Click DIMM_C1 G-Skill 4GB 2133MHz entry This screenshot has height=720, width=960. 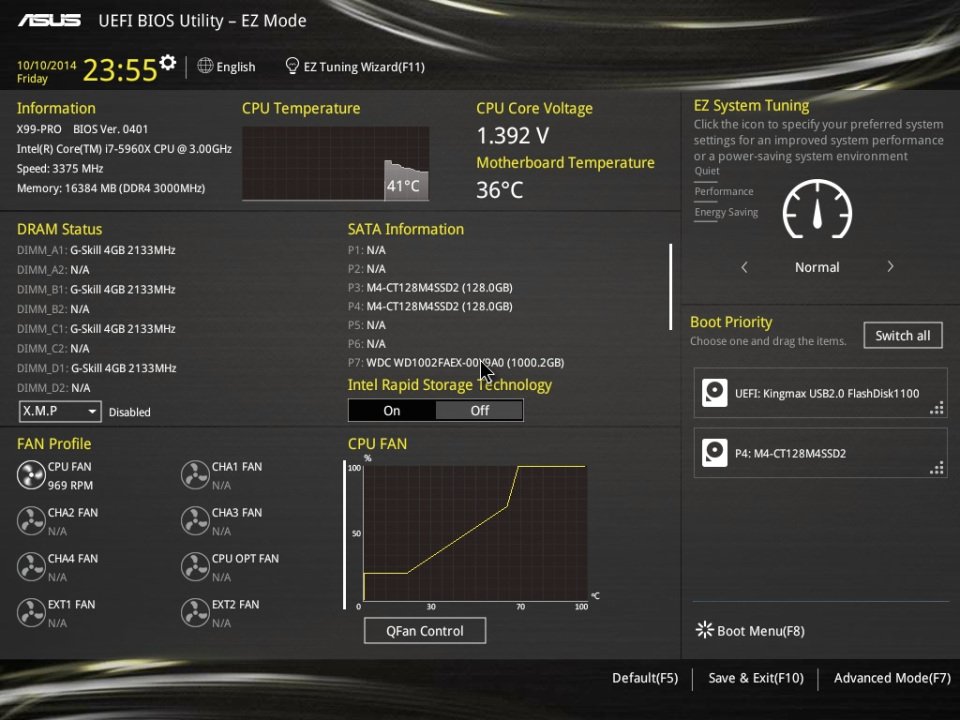(x=96, y=329)
